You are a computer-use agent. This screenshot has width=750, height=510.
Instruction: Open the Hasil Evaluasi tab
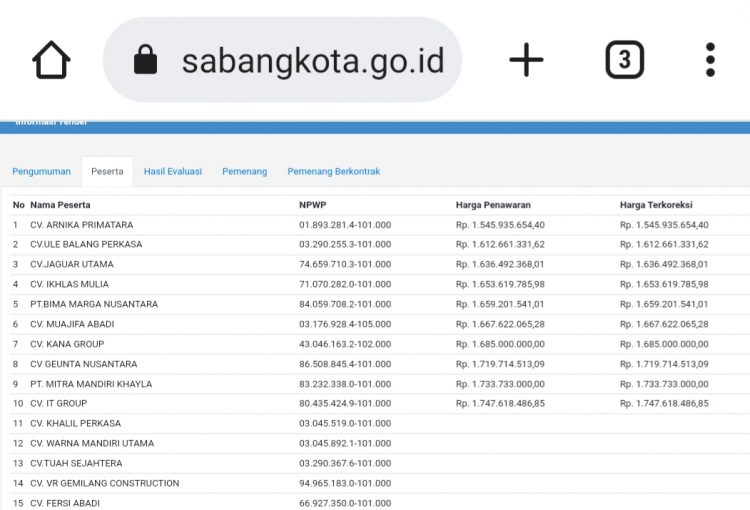[173, 171]
